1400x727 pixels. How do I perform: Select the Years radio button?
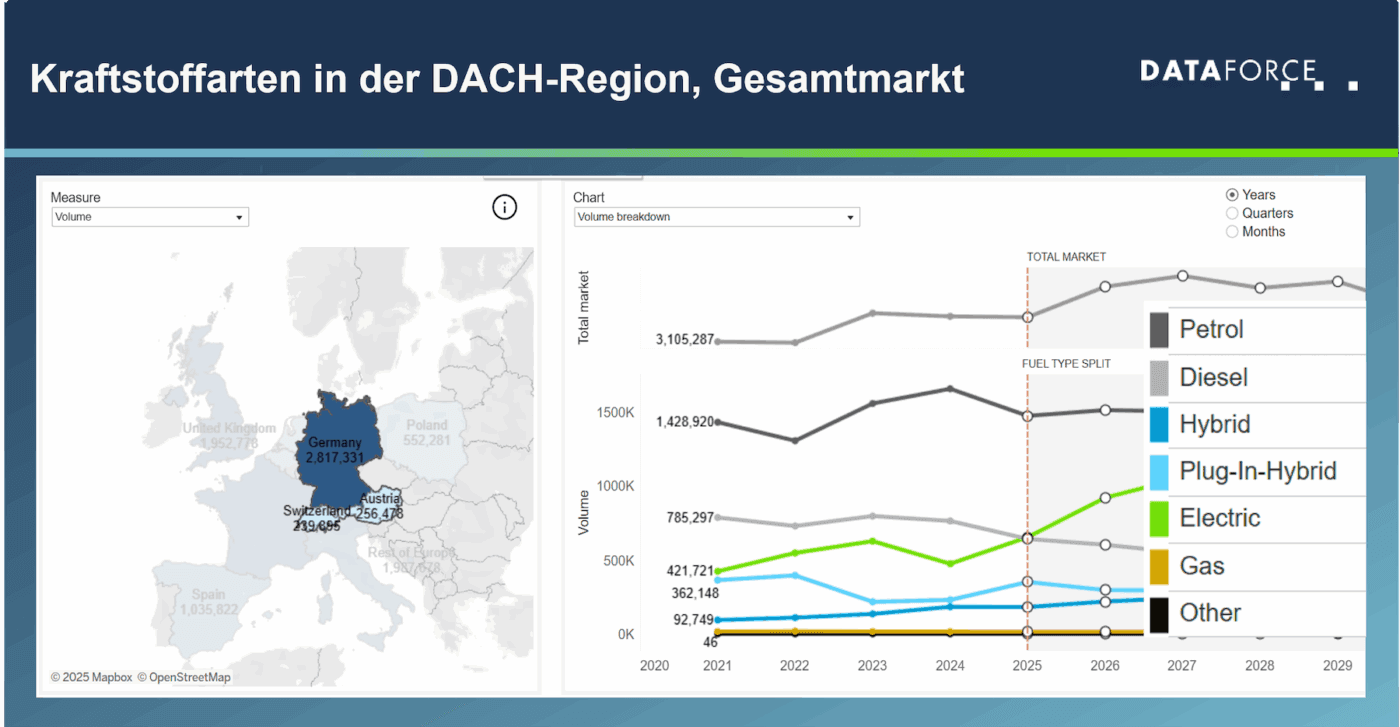1232,194
